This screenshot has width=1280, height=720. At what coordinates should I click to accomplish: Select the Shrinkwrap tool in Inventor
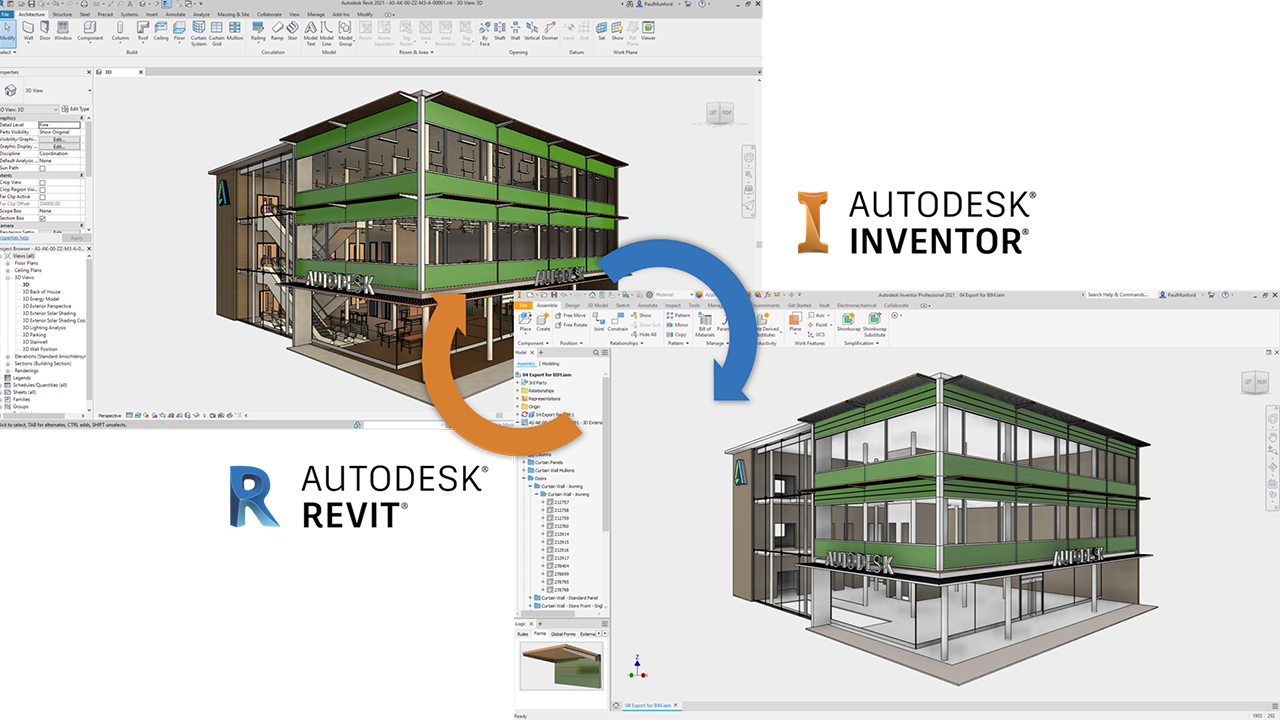pos(846,318)
